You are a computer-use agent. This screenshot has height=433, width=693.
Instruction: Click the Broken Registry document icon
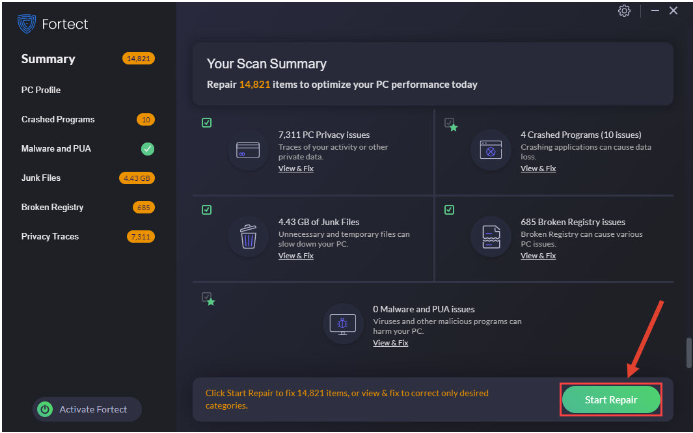(490, 237)
